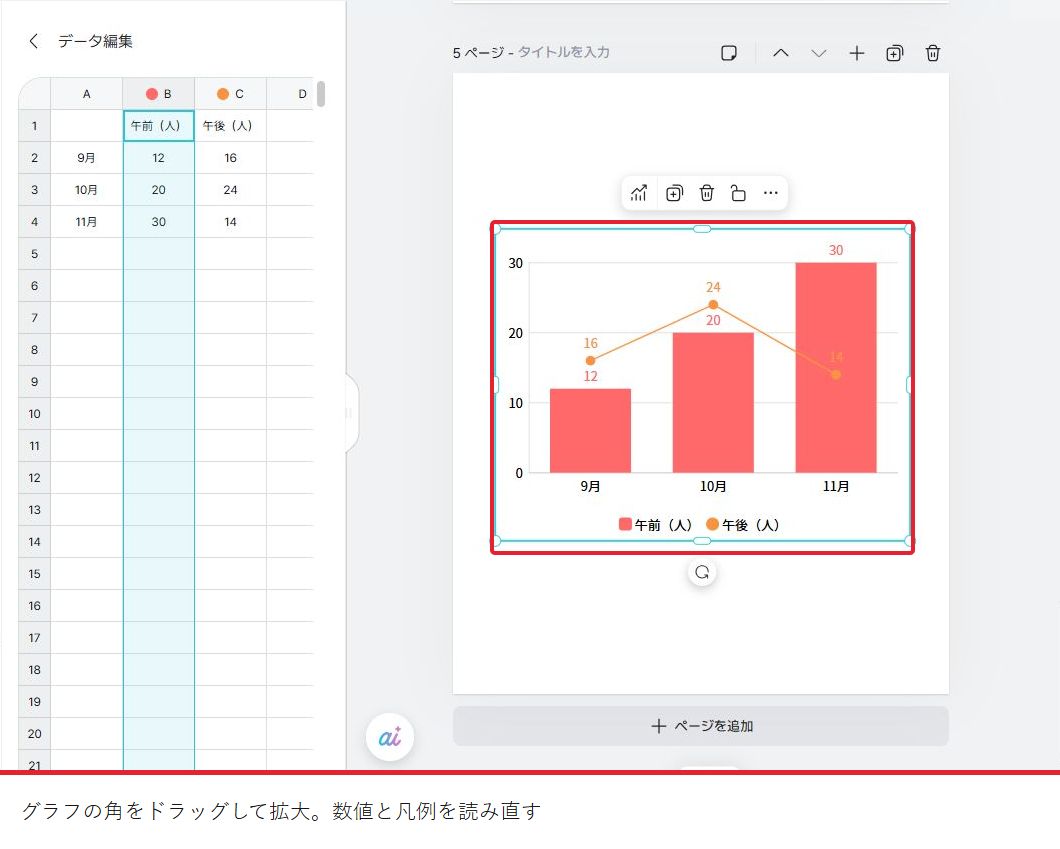Open the AI assistant button

390,737
